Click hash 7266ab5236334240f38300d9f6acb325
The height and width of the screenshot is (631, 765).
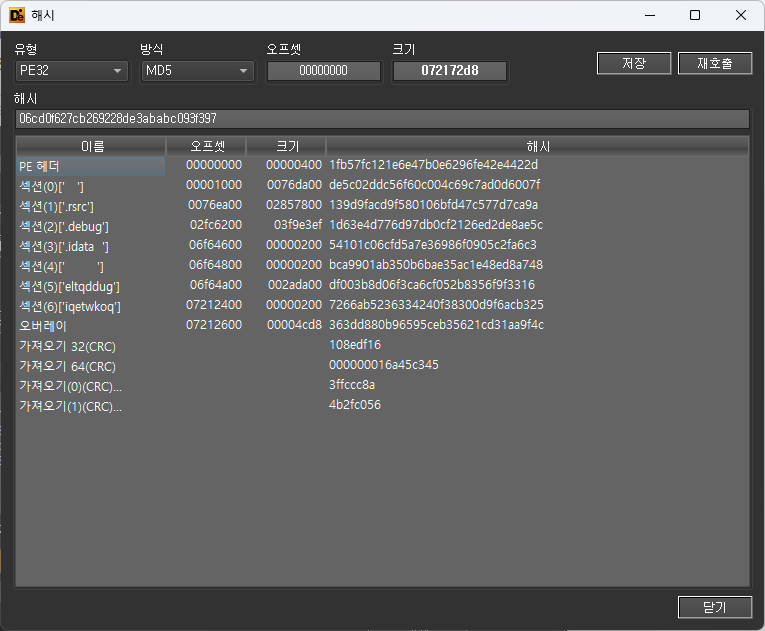[436, 305]
